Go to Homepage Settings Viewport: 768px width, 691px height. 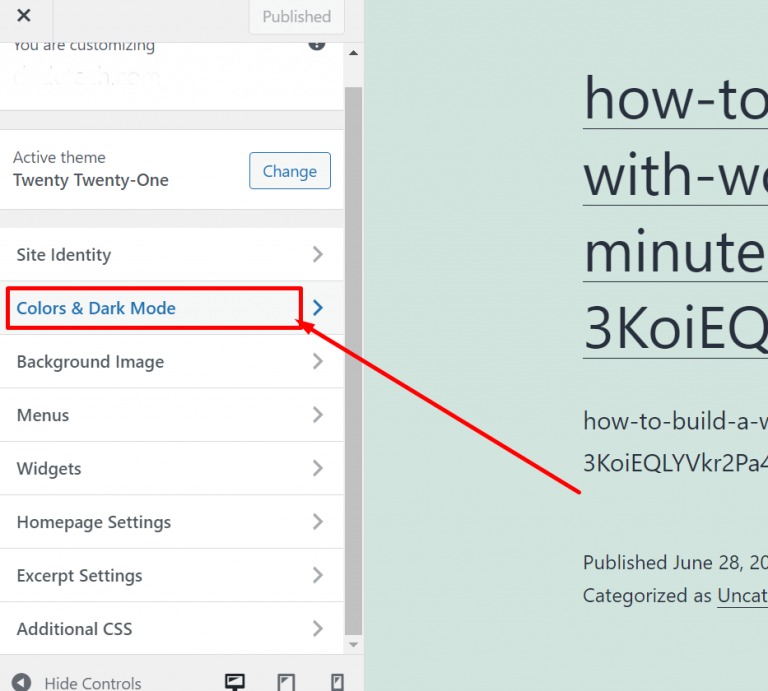(93, 522)
